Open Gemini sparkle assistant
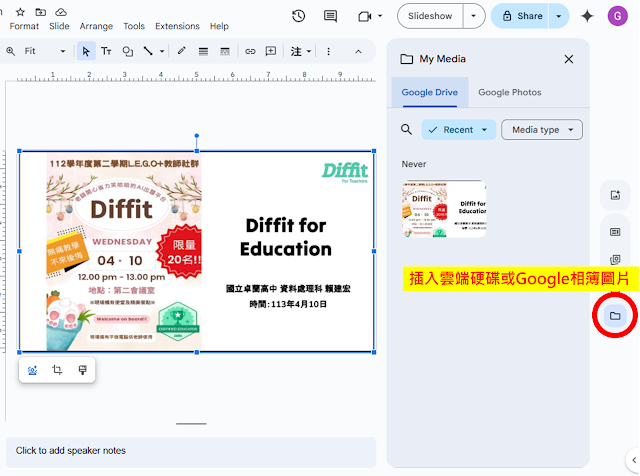The image size is (640, 476). point(587,16)
